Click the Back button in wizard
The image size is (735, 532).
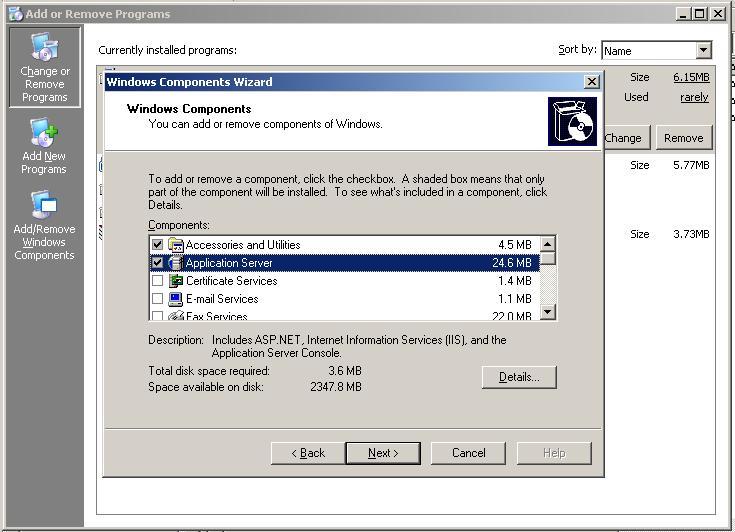click(308, 453)
